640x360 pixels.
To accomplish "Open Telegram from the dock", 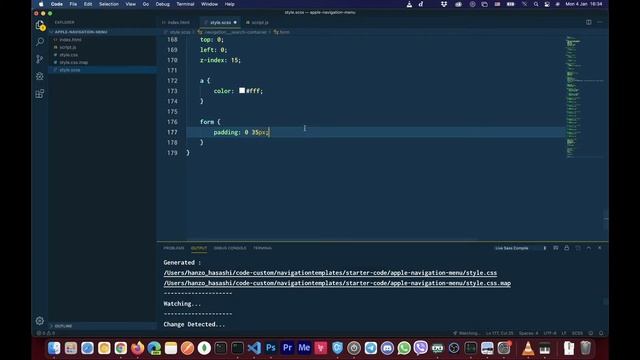I will 371,348.
